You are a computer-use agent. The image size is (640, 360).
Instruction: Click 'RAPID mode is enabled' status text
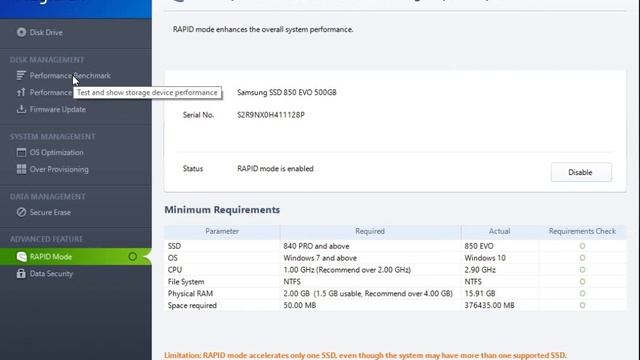276,169
